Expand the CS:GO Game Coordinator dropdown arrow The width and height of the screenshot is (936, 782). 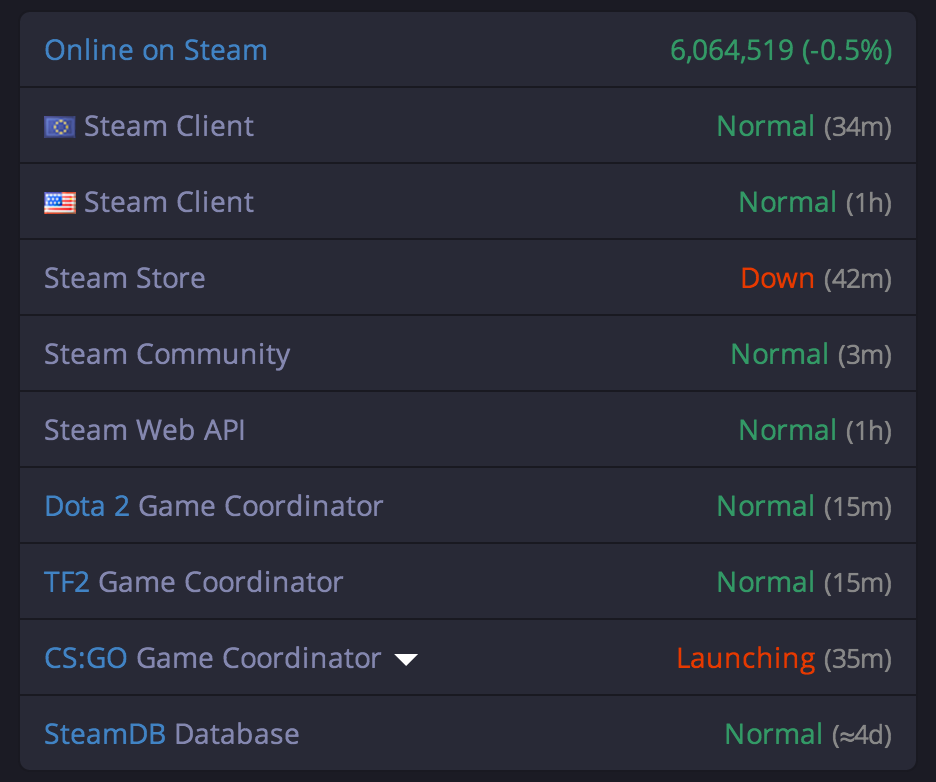tap(406, 660)
